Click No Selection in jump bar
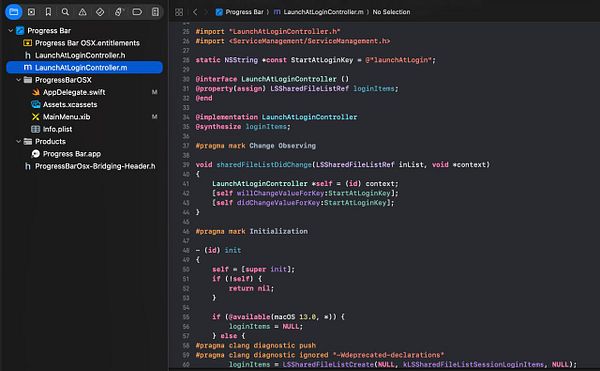This screenshot has width=600, height=371. tap(391, 12)
